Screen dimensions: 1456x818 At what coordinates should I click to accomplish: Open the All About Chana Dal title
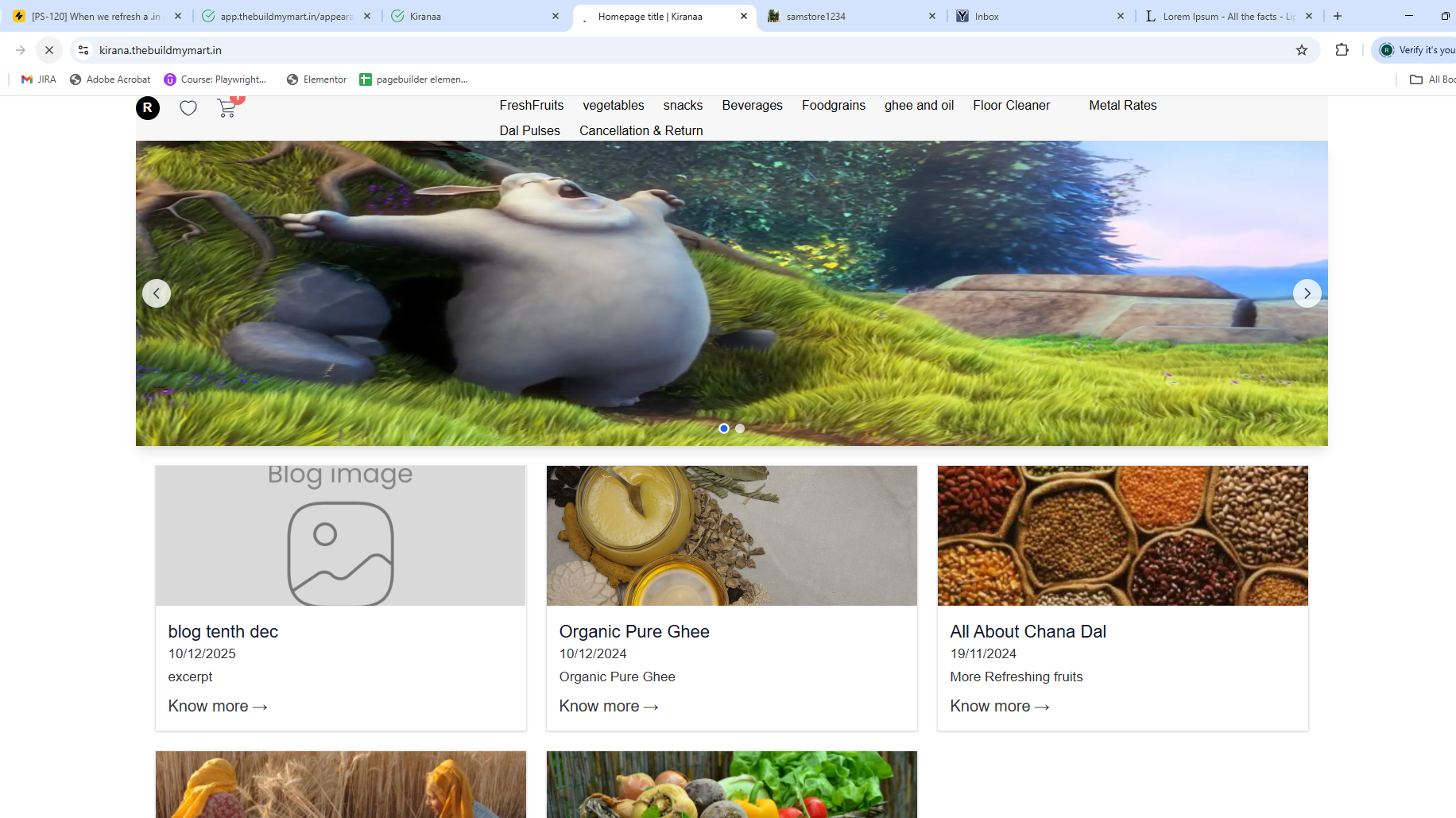1028,631
